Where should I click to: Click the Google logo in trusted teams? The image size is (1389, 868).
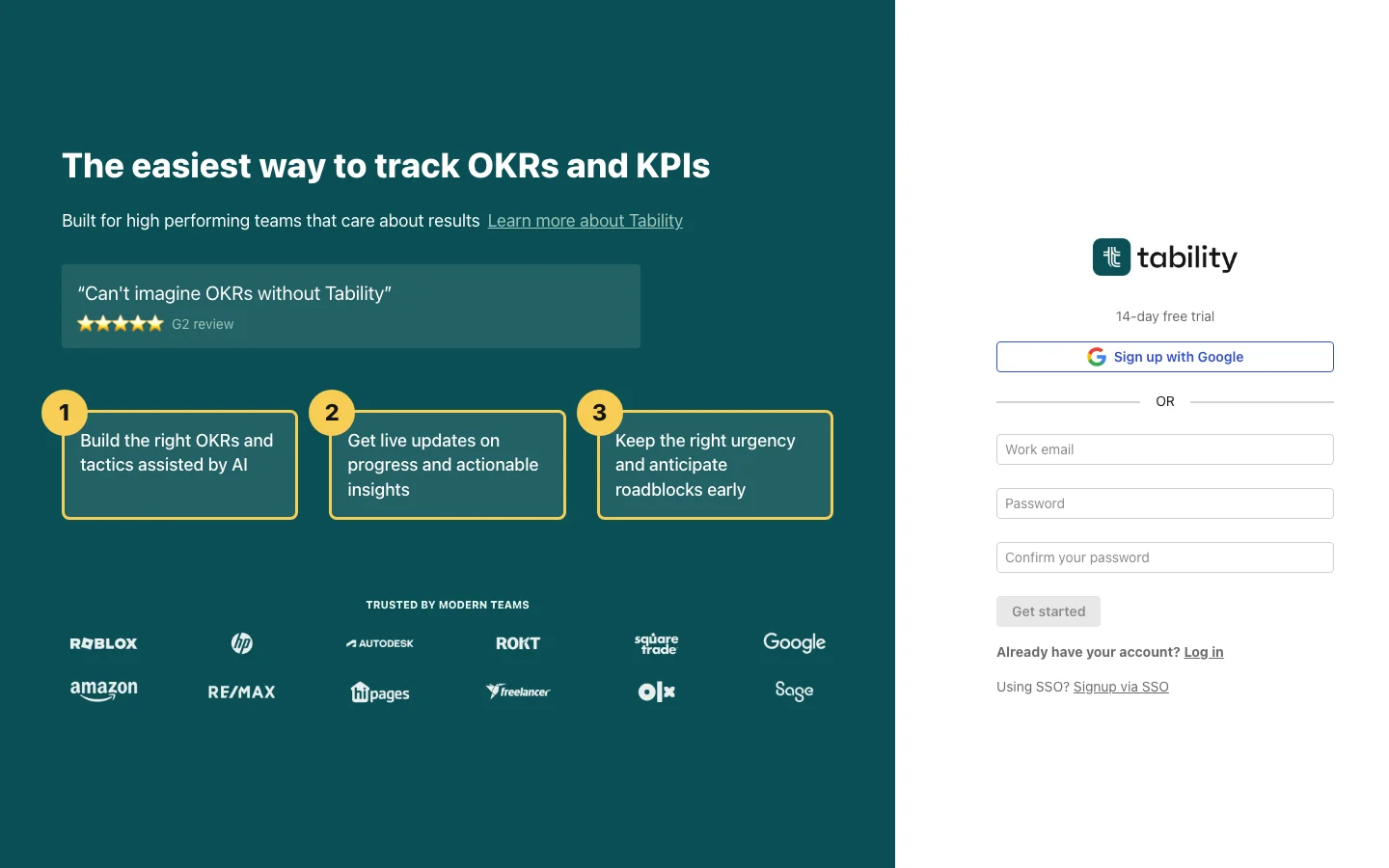(795, 643)
